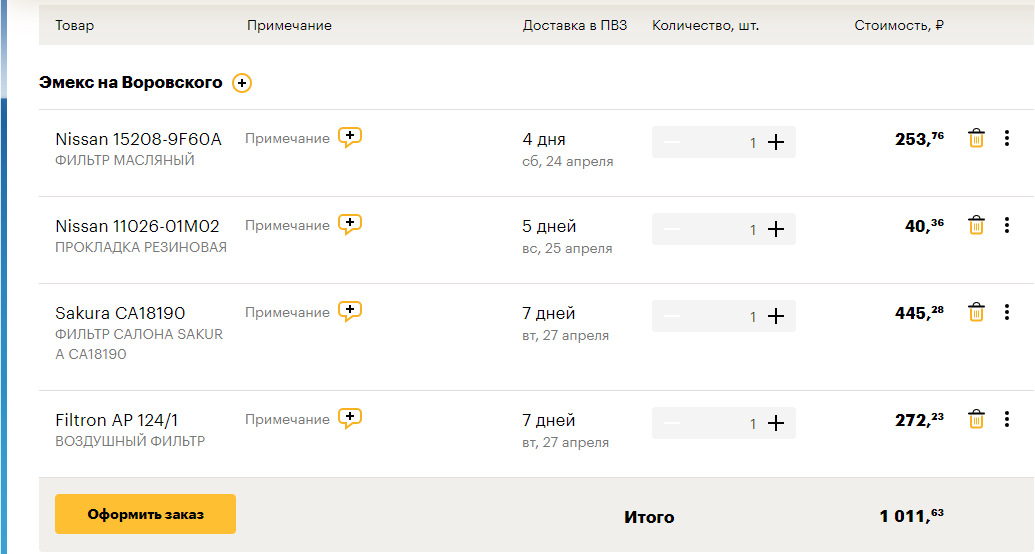Add a note to Nissan 15208-9F60A
The image size is (1035, 554).
[x=349, y=138]
